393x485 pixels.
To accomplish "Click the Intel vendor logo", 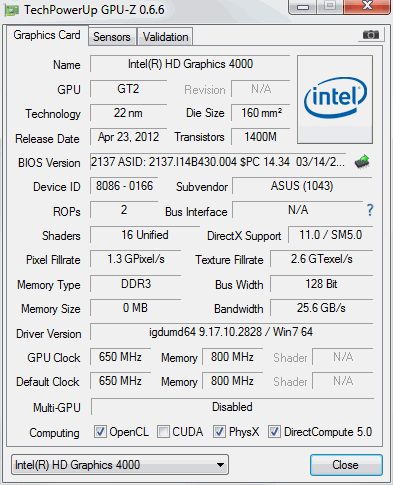I will pos(335,99).
